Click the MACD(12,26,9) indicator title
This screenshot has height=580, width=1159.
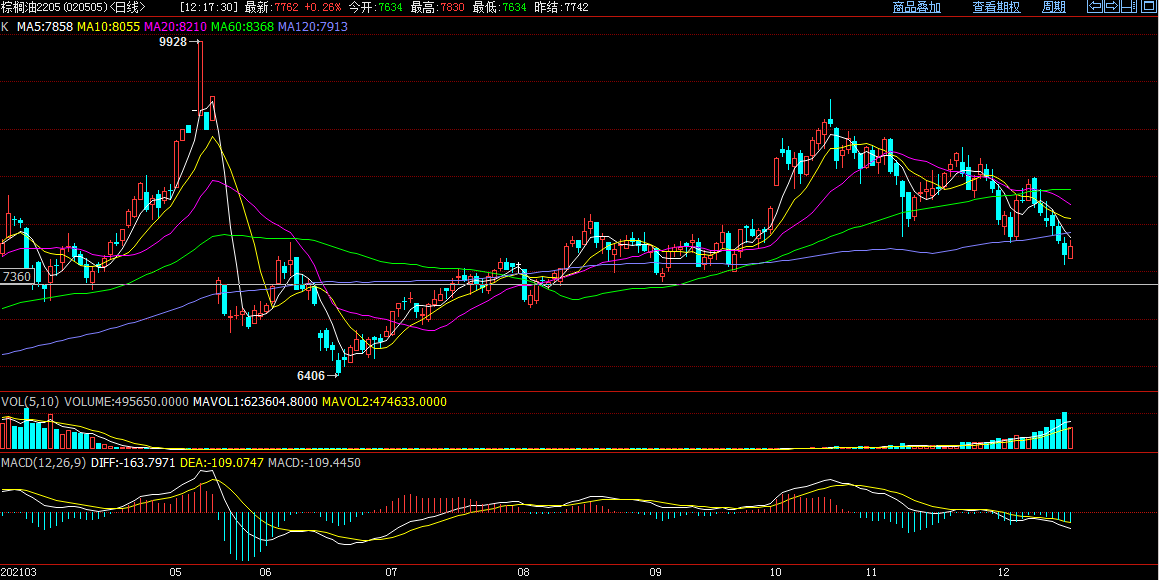coord(44,463)
